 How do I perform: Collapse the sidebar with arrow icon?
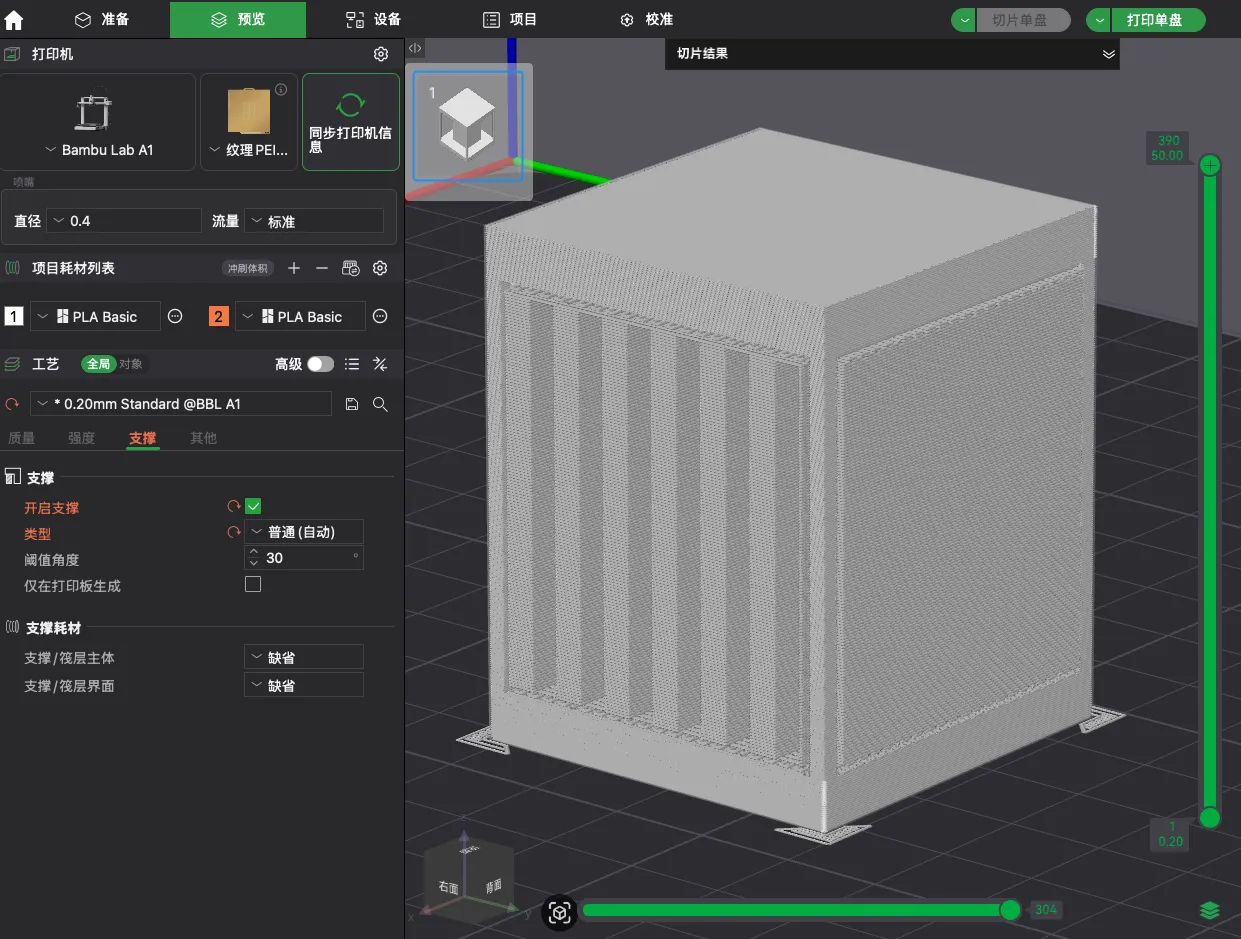[x=415, y=48]
